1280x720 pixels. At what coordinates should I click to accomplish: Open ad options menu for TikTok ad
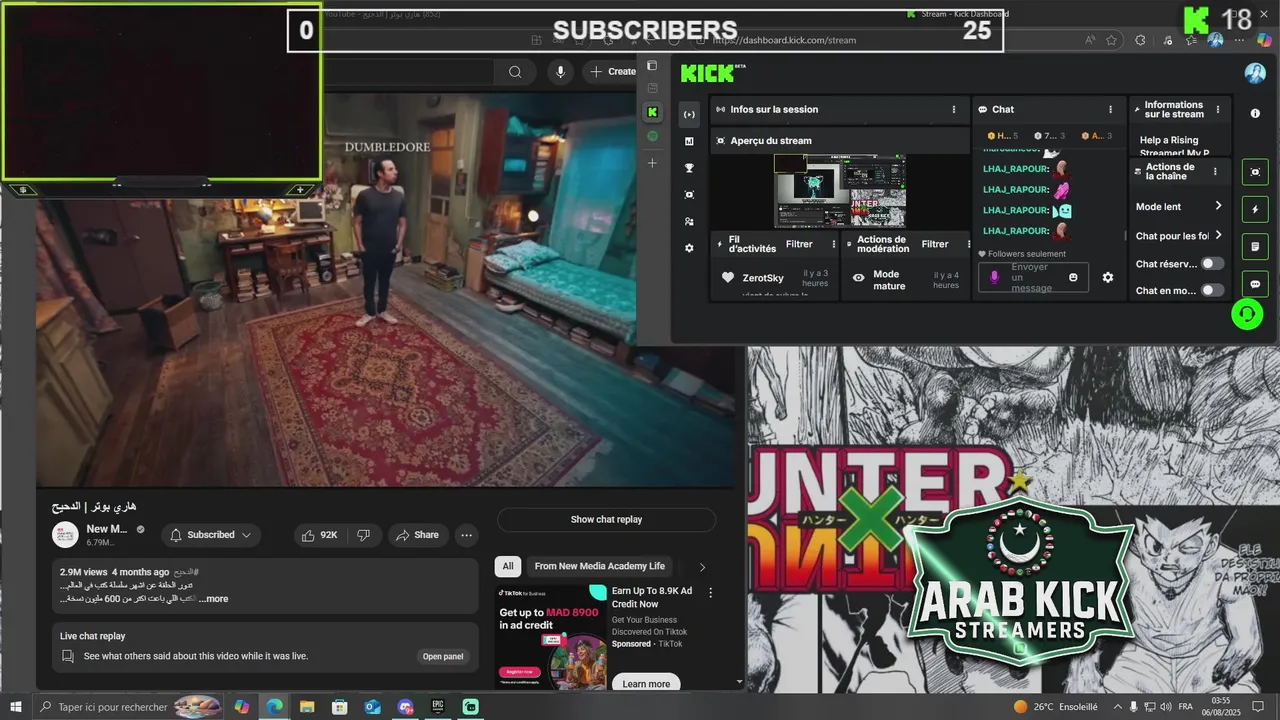pos(711,592)
